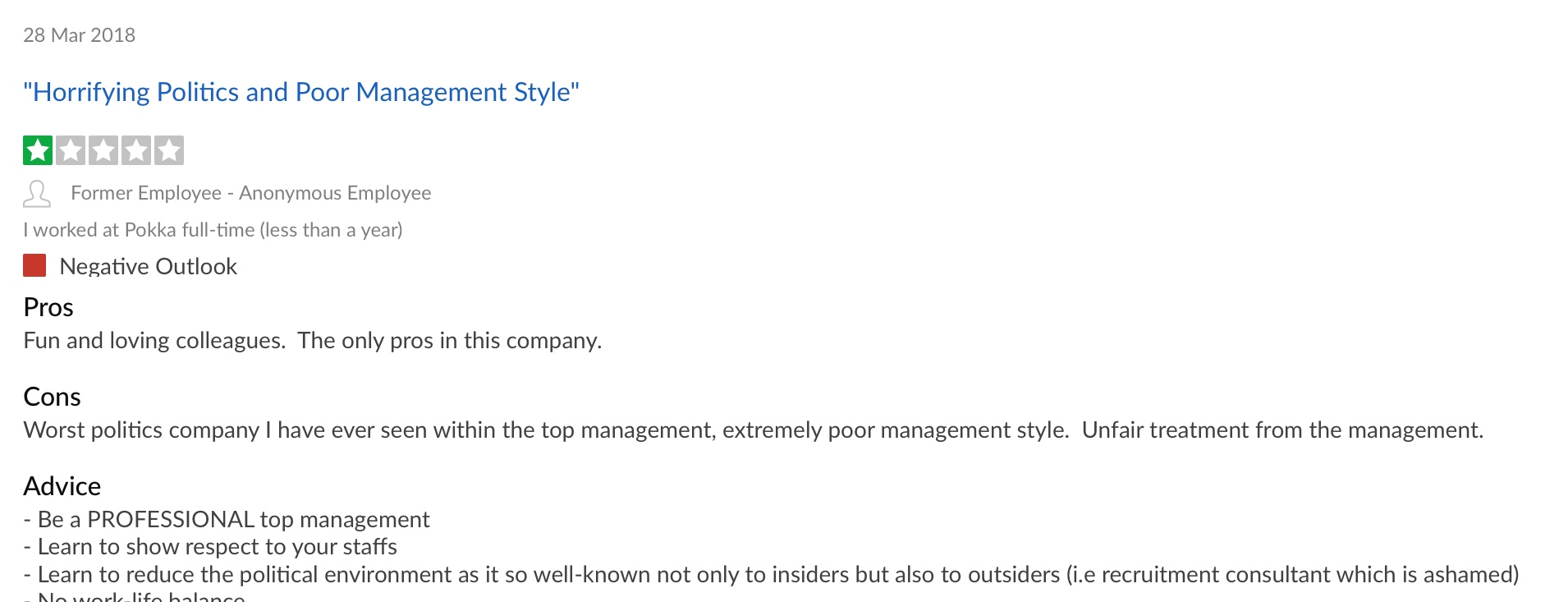Click the Former Employee - Anonymous Employee text

click(x=251, y=193)
